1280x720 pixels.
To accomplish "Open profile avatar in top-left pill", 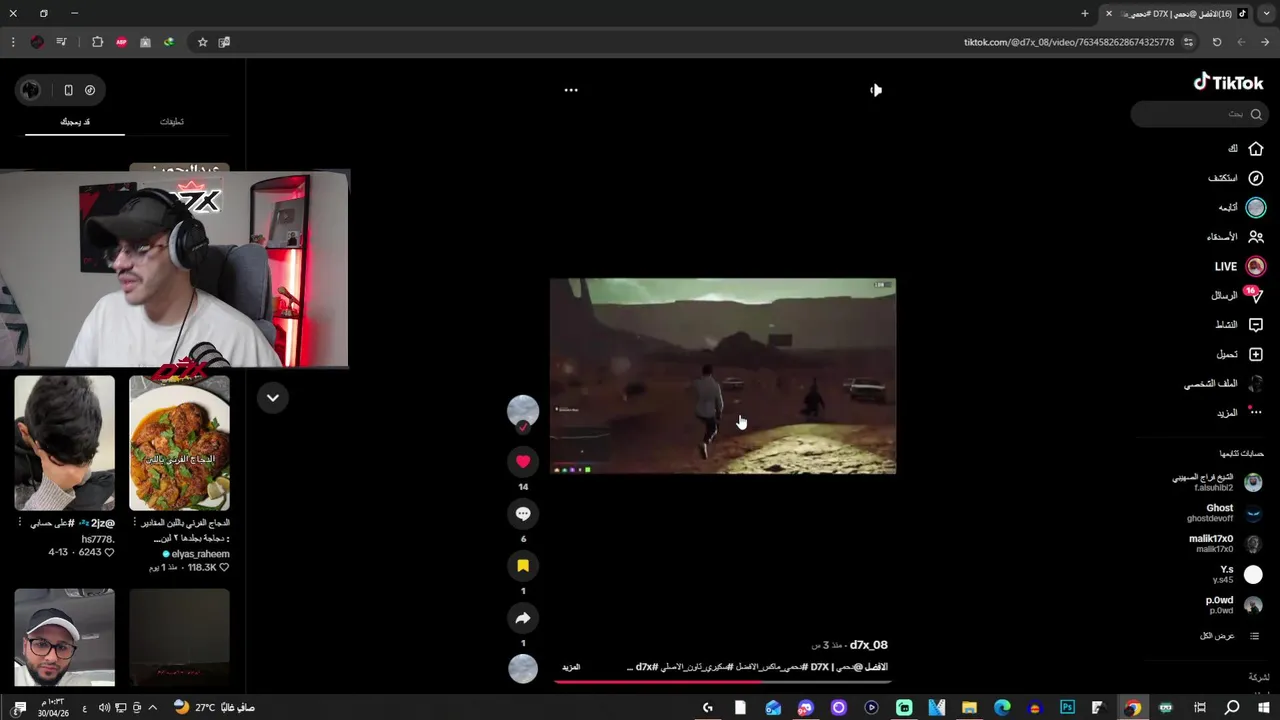I will pos(31,90).
